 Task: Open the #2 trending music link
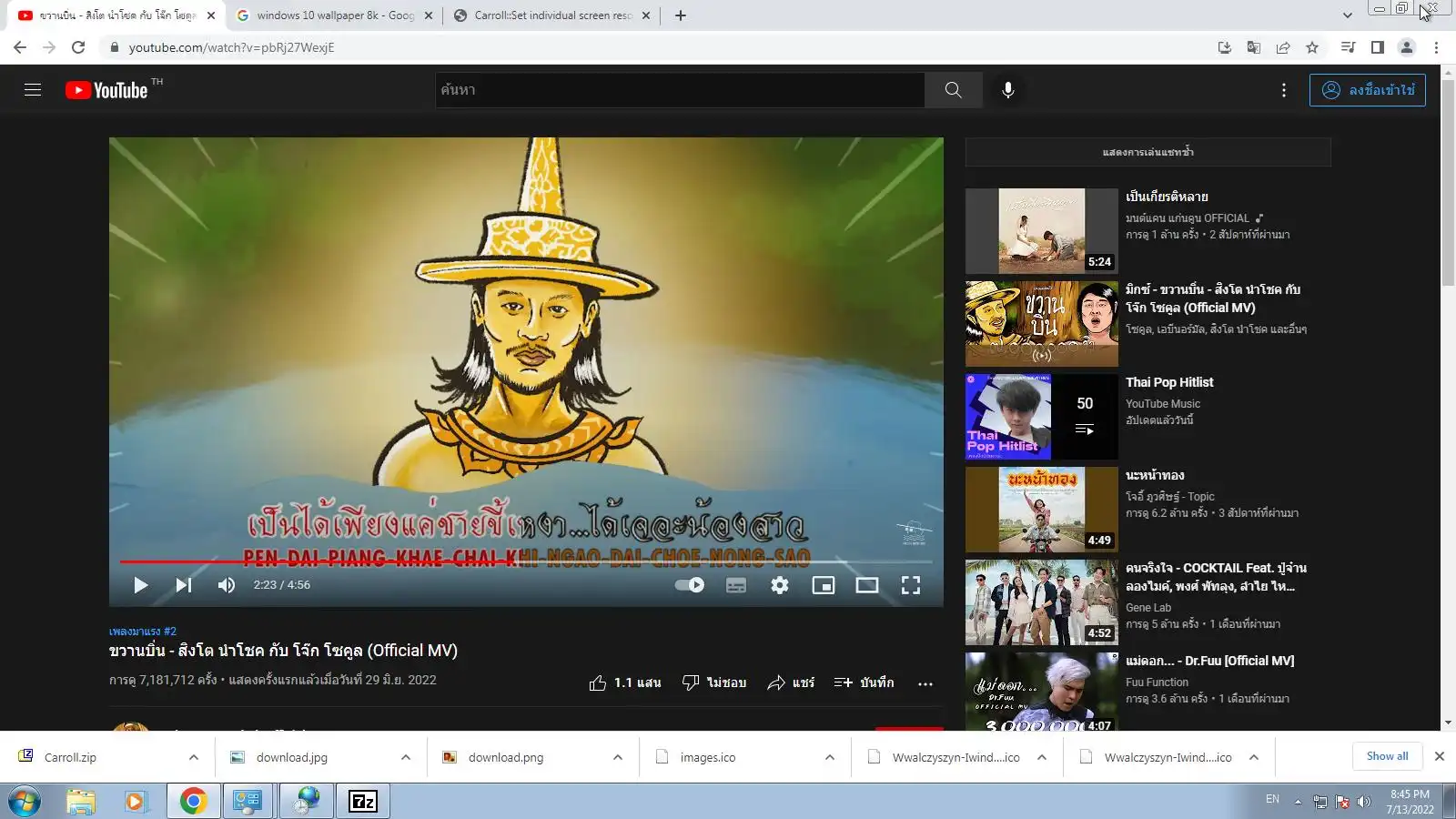pos(143,632)
